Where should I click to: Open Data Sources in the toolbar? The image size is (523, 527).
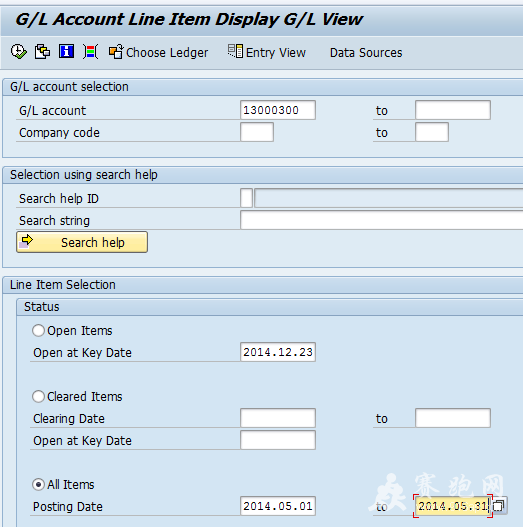pyautogui.click(x=366, y=53)
